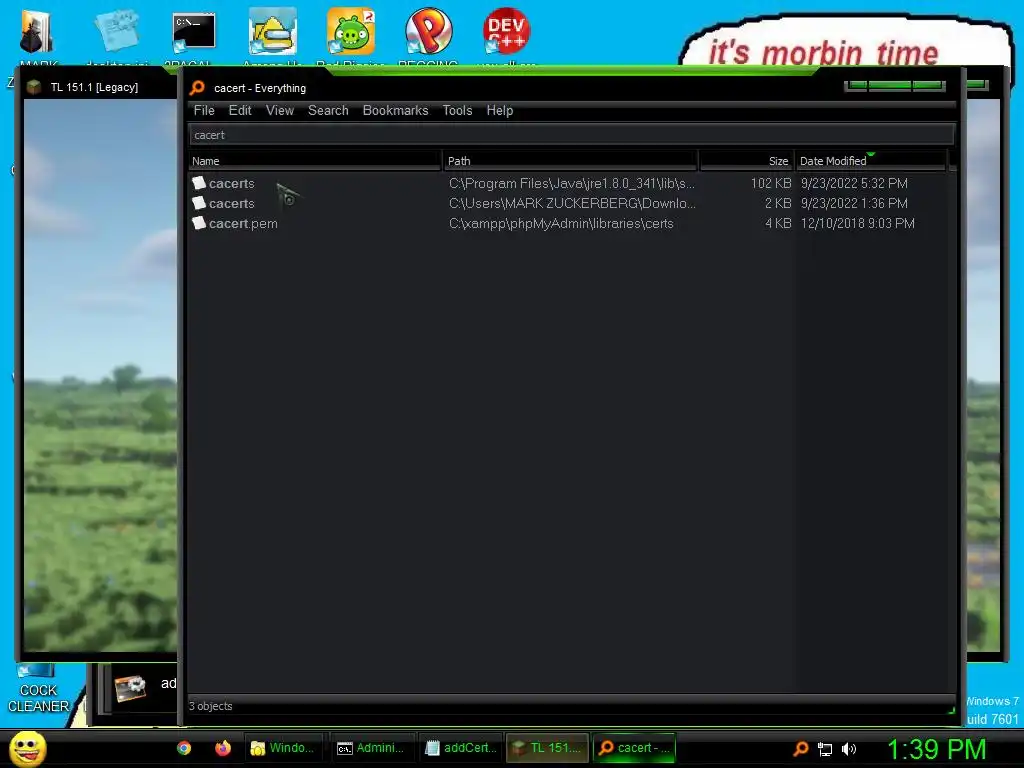Viewport: 1024px width, 768px height.
Task: Select the 2 KB cacerts file name
Action: pos(231,204)
